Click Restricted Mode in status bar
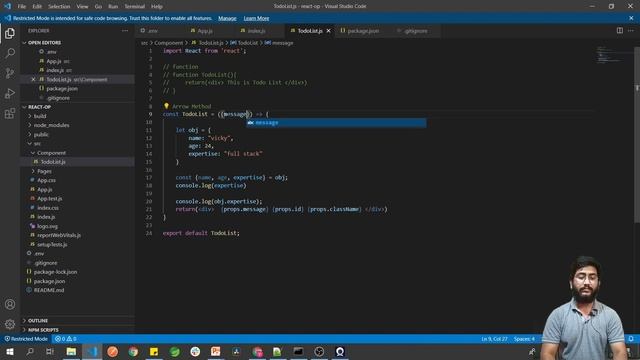The height and width of the screenshot is (360, 640). pyautogui.click(x=26, y=339)
